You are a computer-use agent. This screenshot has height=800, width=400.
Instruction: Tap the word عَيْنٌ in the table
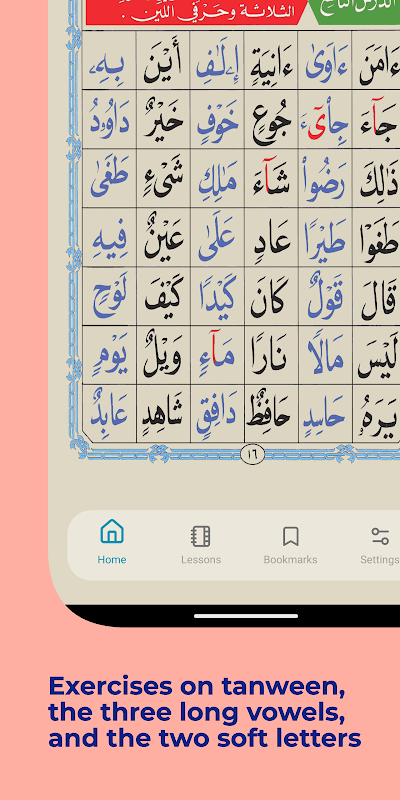pos(163,238)
